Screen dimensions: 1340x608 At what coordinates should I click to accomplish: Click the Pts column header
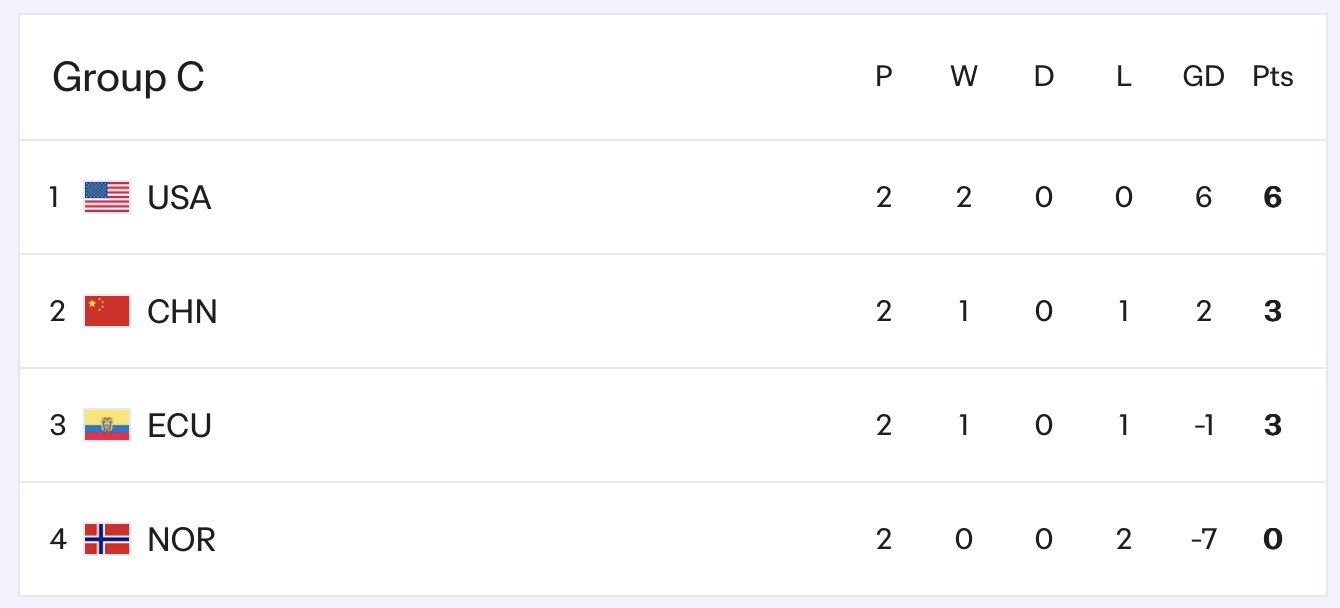(x=1272, y=77)
